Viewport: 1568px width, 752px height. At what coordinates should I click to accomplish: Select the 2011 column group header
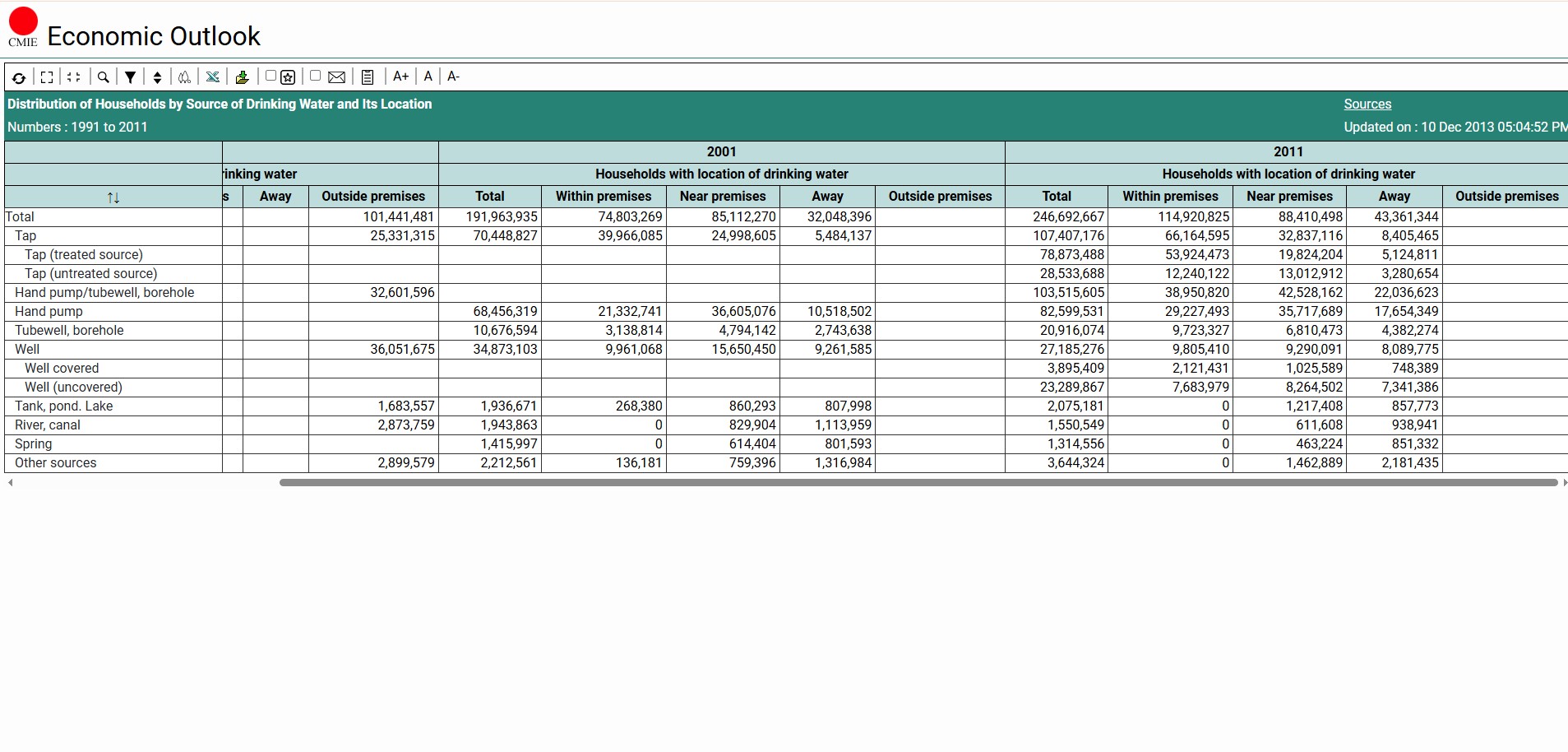pos(1288,151)
